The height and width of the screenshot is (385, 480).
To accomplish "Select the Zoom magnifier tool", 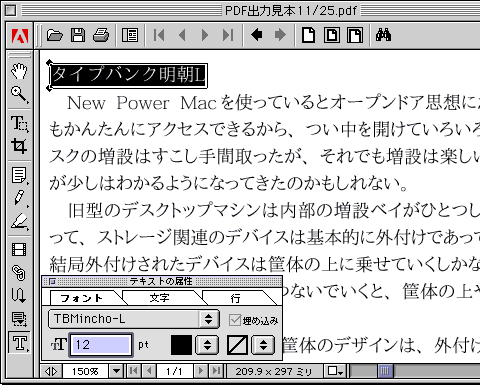I will (x=19, y=95).
